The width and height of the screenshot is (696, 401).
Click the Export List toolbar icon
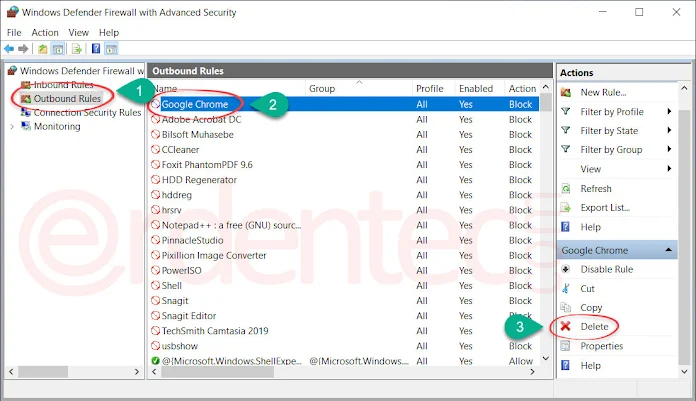pos(77,49)
